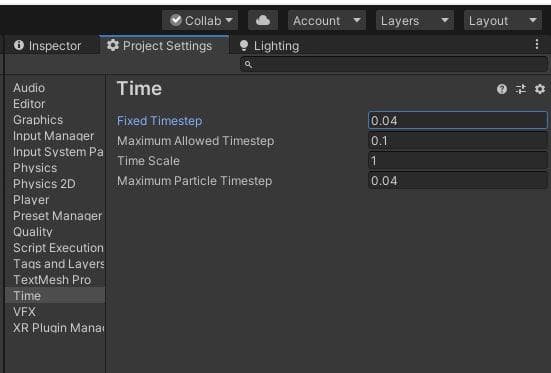Screen dimensions: 551x373
Task: Click the Maximum Particle Timestep label
Action: pyautogui.click(x=194, y=181)
